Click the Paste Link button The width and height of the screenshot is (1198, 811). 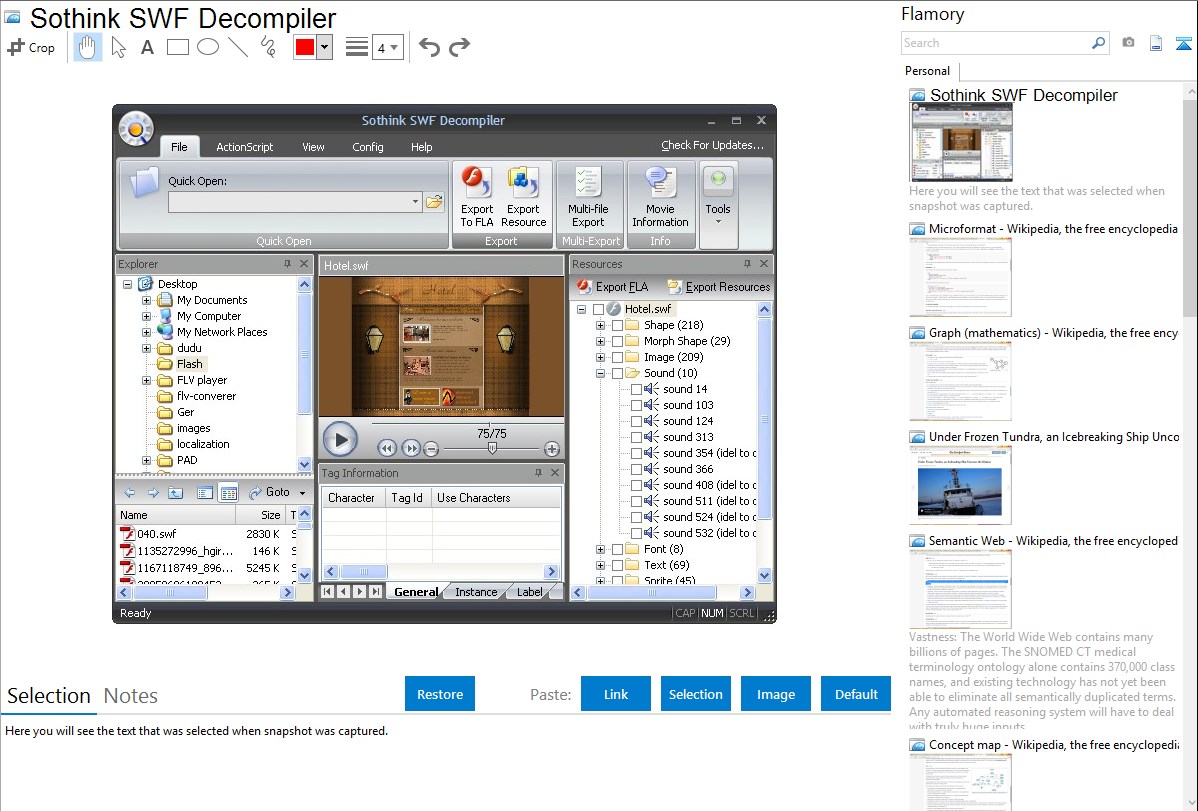[x=616, y=694]
